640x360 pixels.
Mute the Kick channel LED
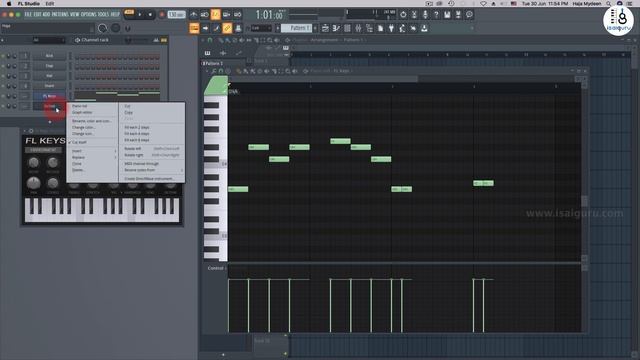coord(3,56)
